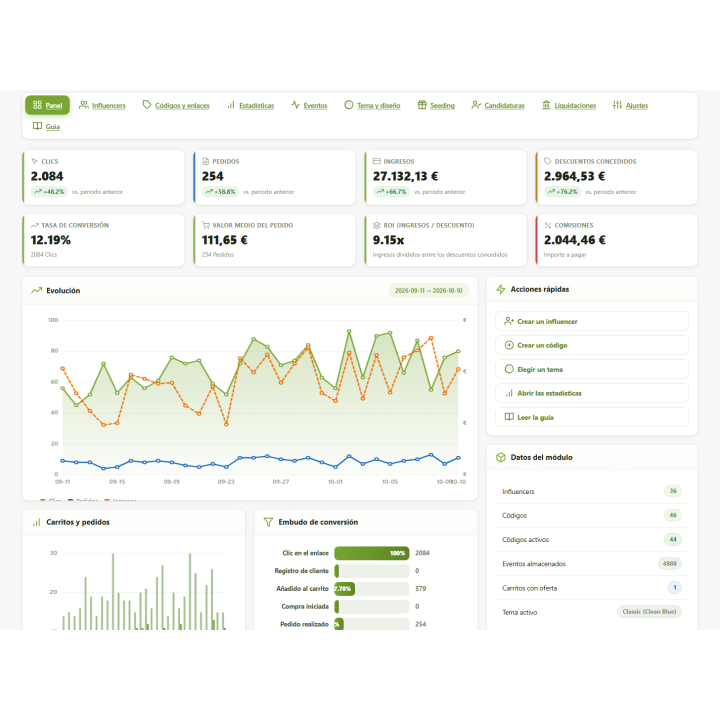Image resolution: width=720 pixels, height=720 pixels.
Task: Click the palette icon in Elegir un tema
Action: [509, 369]
